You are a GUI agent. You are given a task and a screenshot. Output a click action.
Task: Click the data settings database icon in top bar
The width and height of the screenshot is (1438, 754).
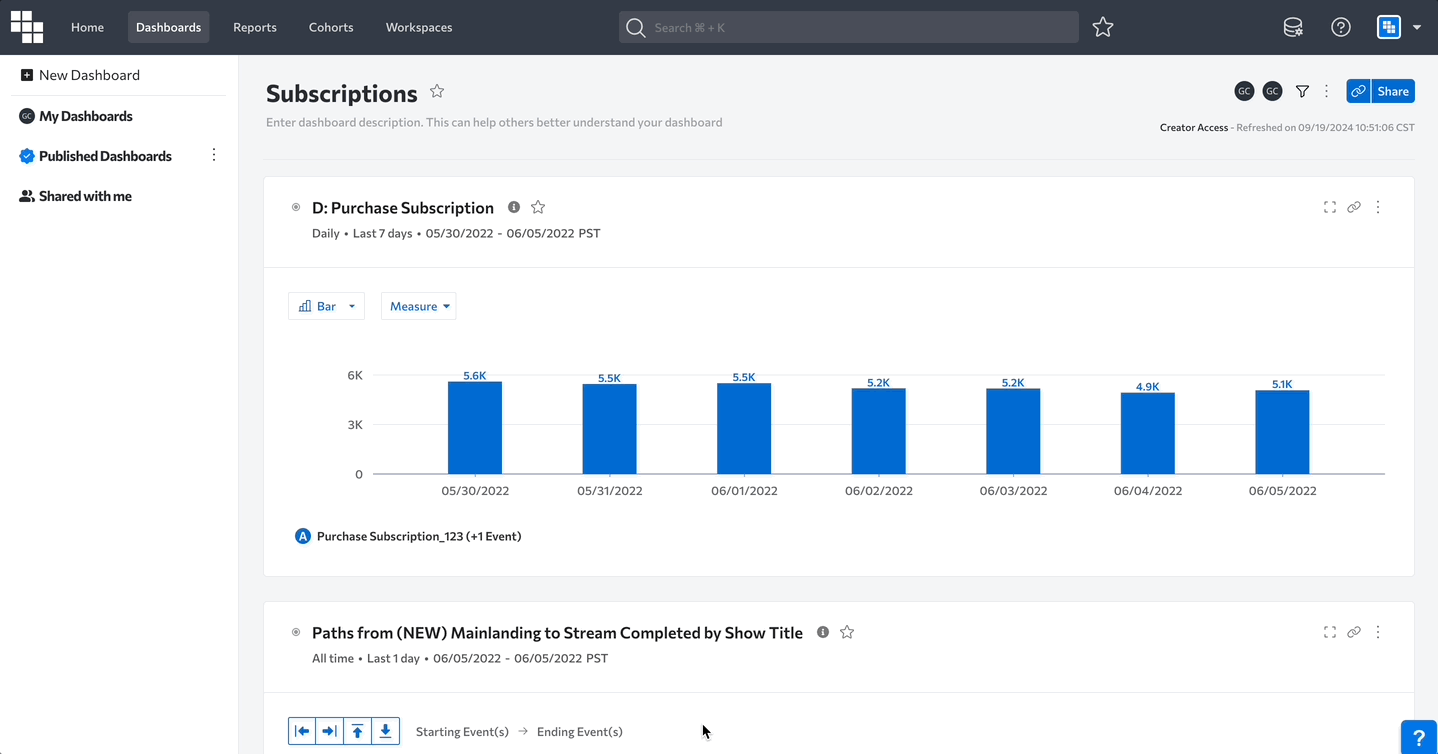[x=1293, y=28]
